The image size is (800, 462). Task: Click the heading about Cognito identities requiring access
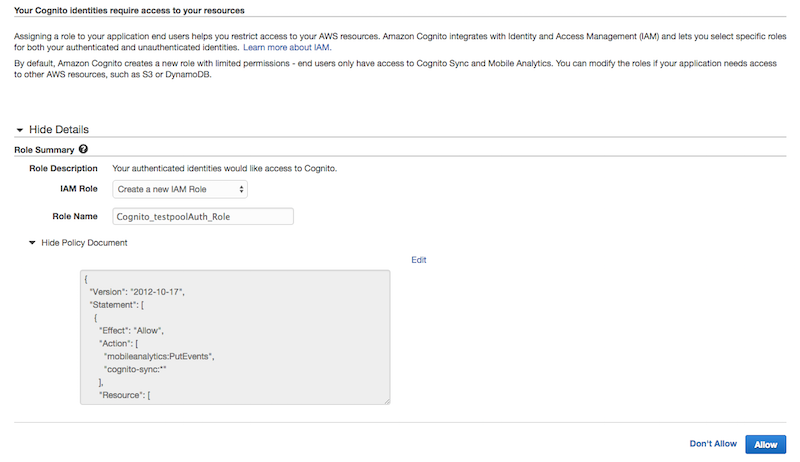coord(130,10)
